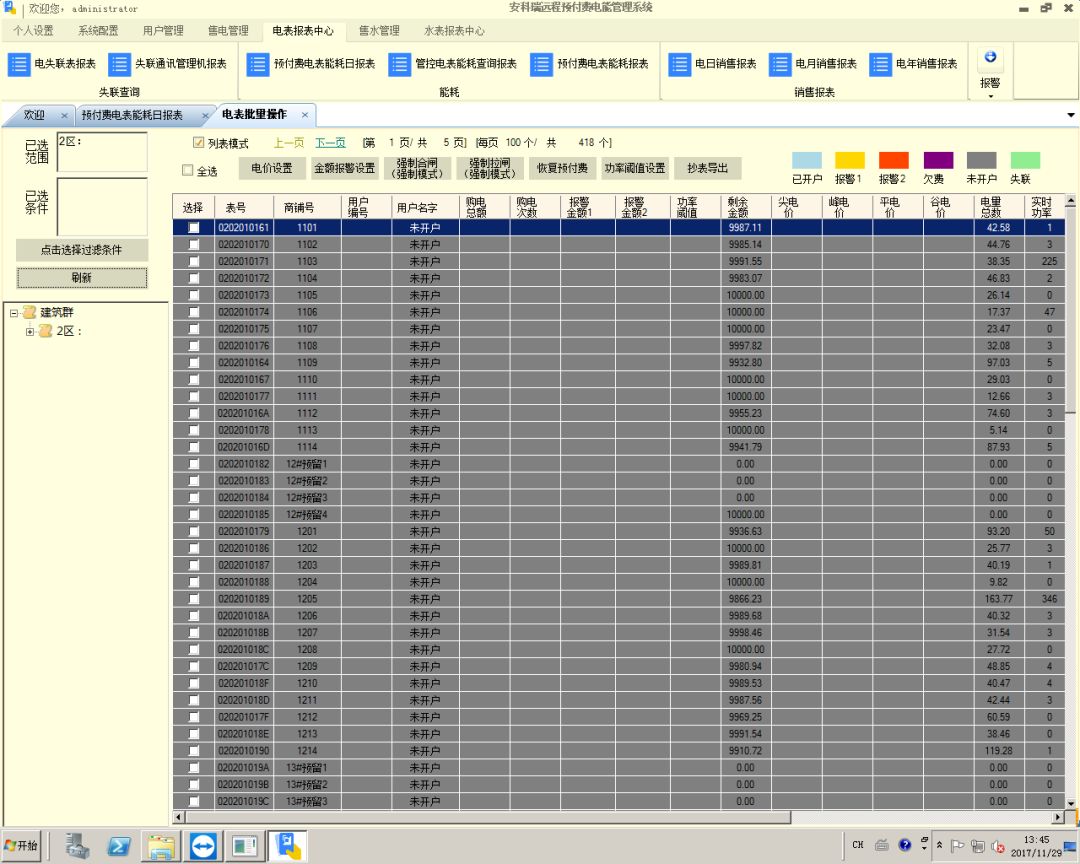
Task: Check the row checkbox for shop 1102
Action: pos(194,245)
